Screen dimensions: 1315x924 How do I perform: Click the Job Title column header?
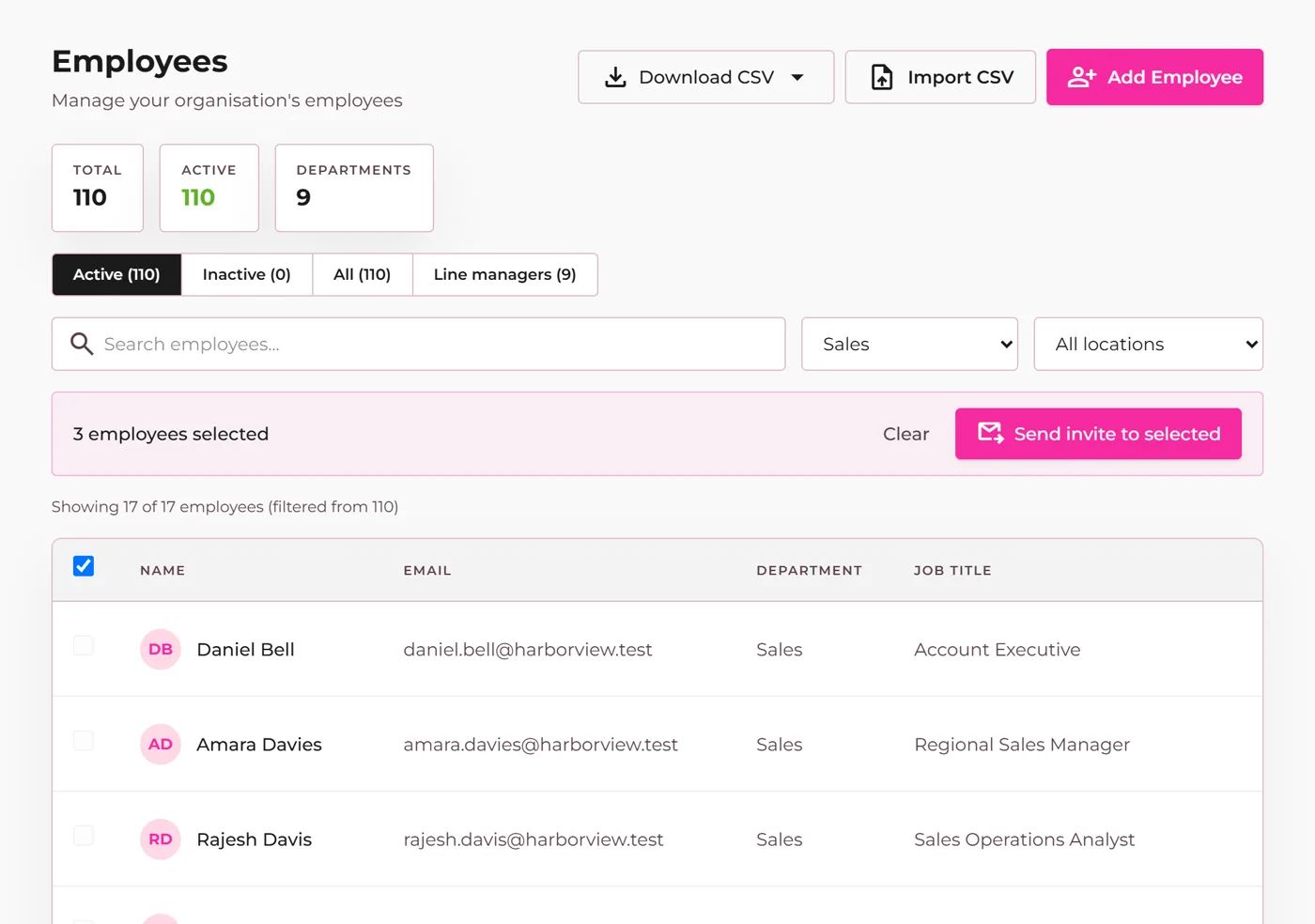[952, 570]
